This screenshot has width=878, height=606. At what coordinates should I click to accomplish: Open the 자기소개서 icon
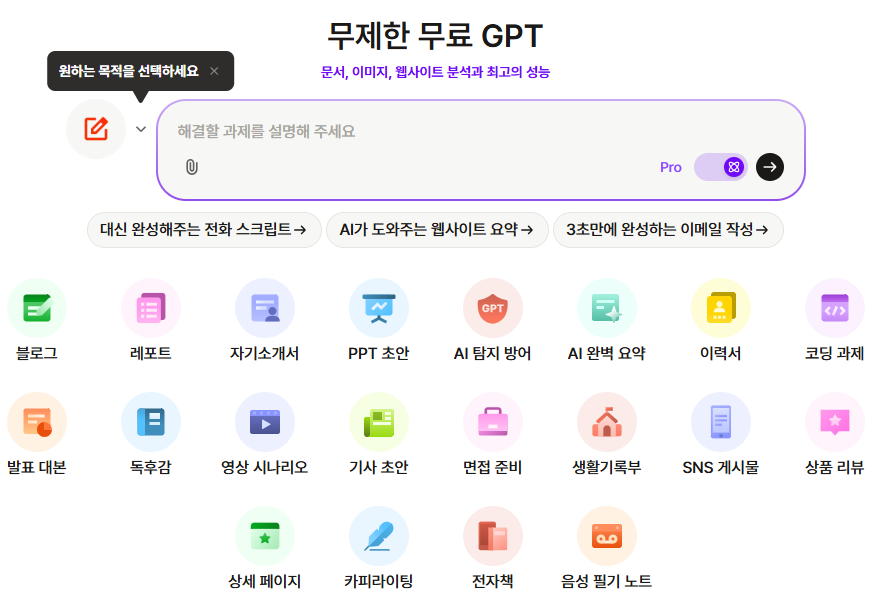[265, 308]
